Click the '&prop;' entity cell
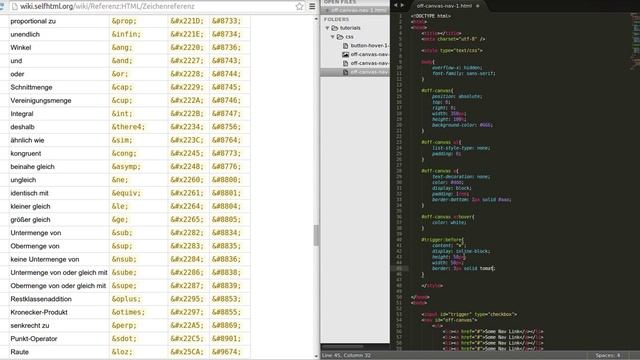The width and height of the screenshot is (640, 360). (x=124, y=21)
